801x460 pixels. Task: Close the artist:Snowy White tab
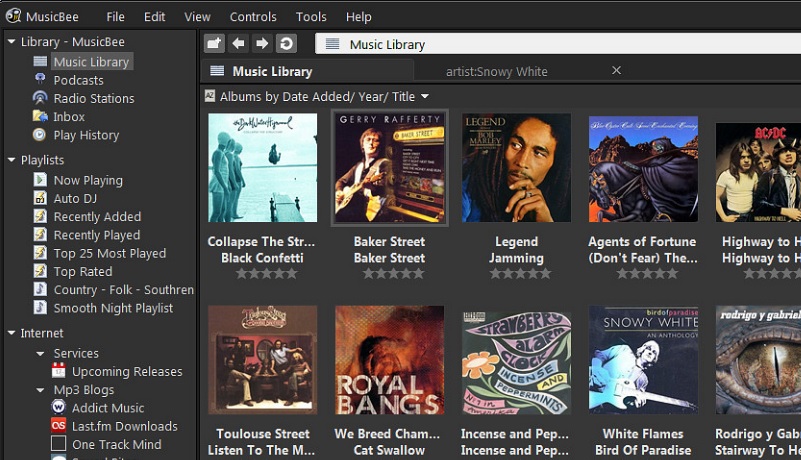pyautogui.click(x=616, y=70)
